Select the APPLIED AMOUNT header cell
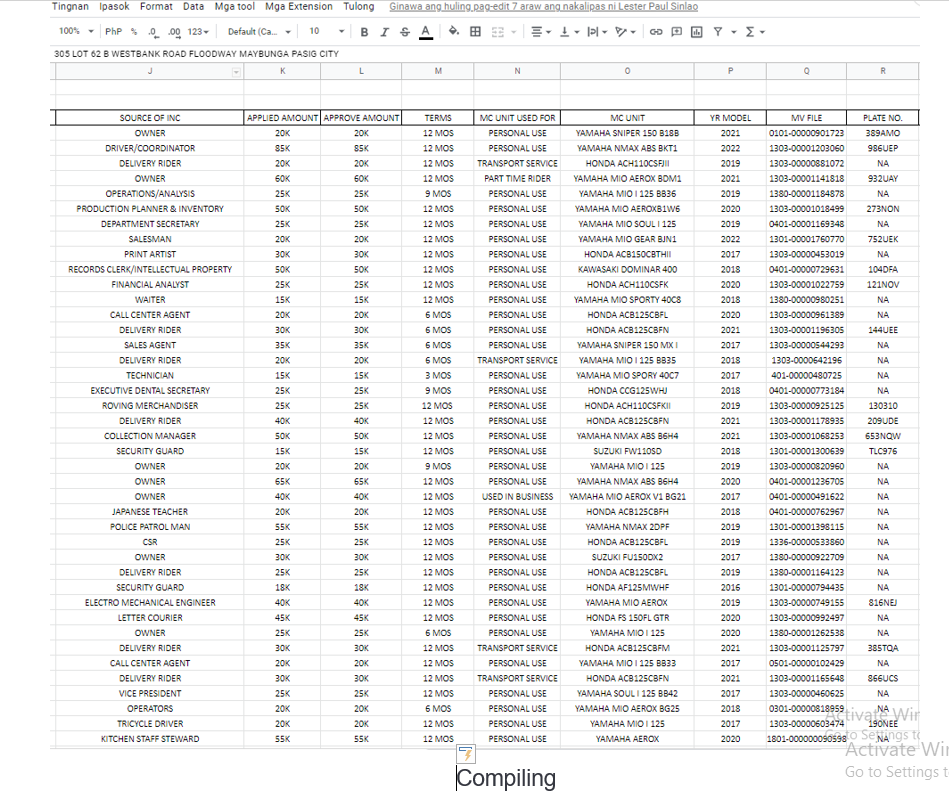949x797 pixels. [282, 118]
